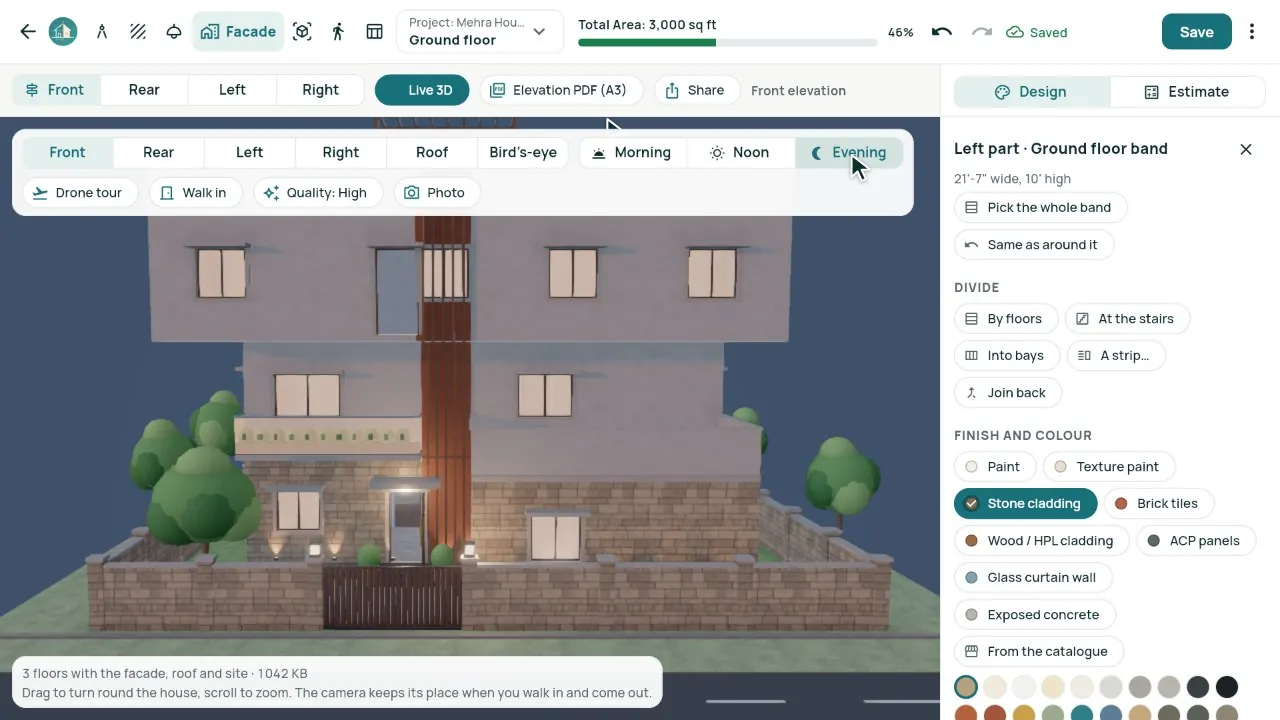Open the table layout icon in toolbar
Viewport: 1280px width, 720px height.
pos(374,32)
